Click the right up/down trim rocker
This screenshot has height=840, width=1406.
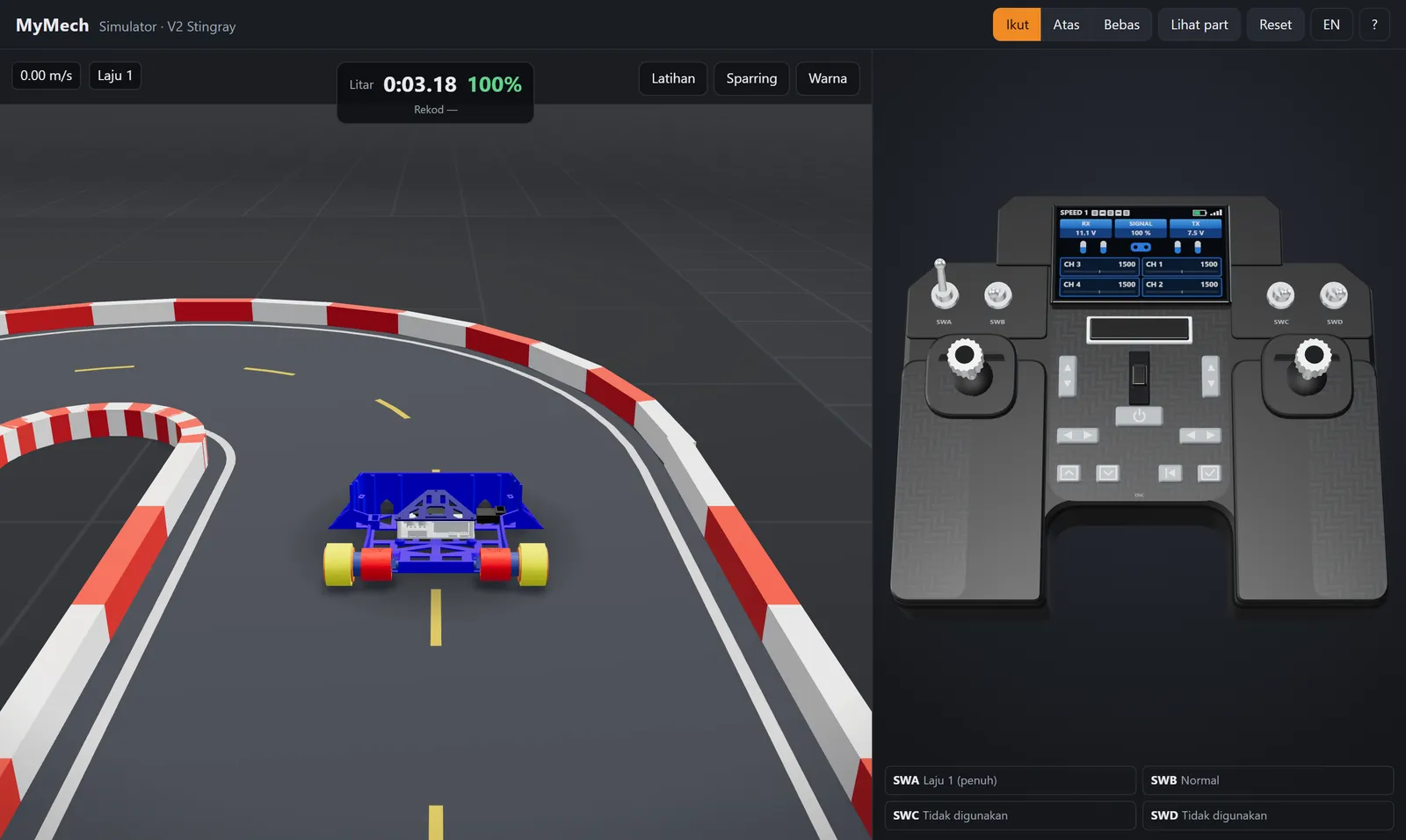click(x=1211, y=376)
